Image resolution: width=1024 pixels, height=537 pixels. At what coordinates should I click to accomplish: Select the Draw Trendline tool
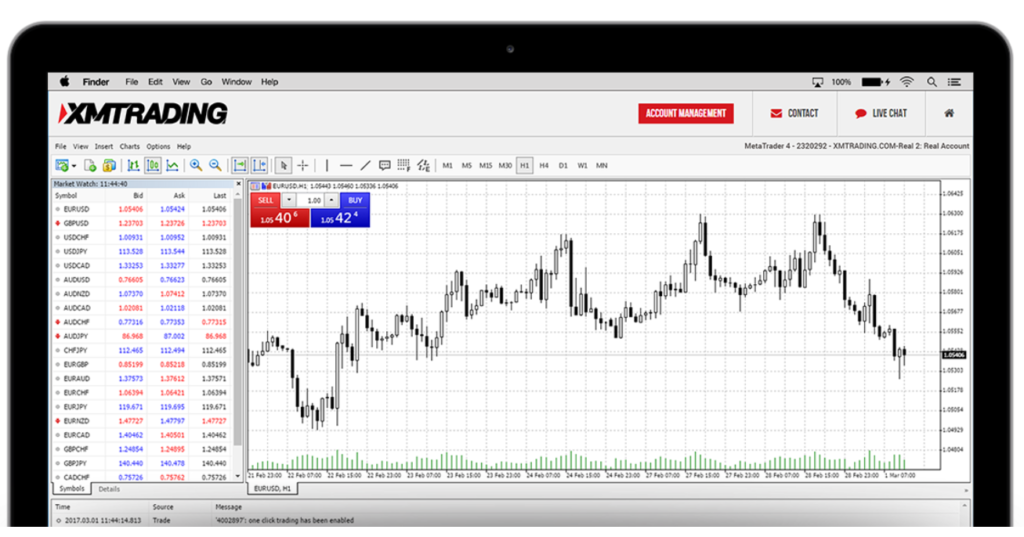point(366,165)
